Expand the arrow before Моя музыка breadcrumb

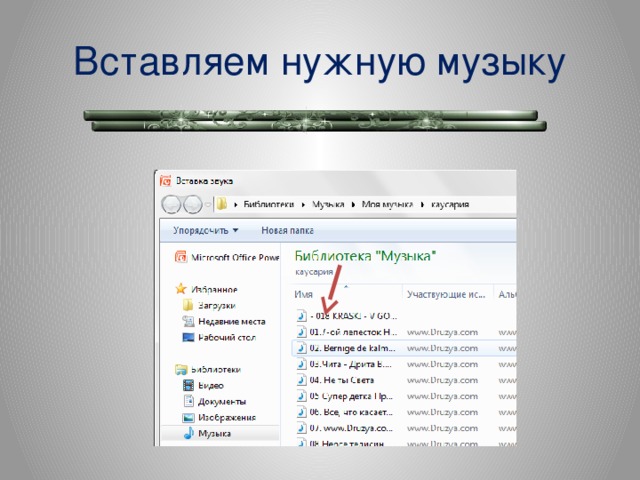(x=353, y=204)
